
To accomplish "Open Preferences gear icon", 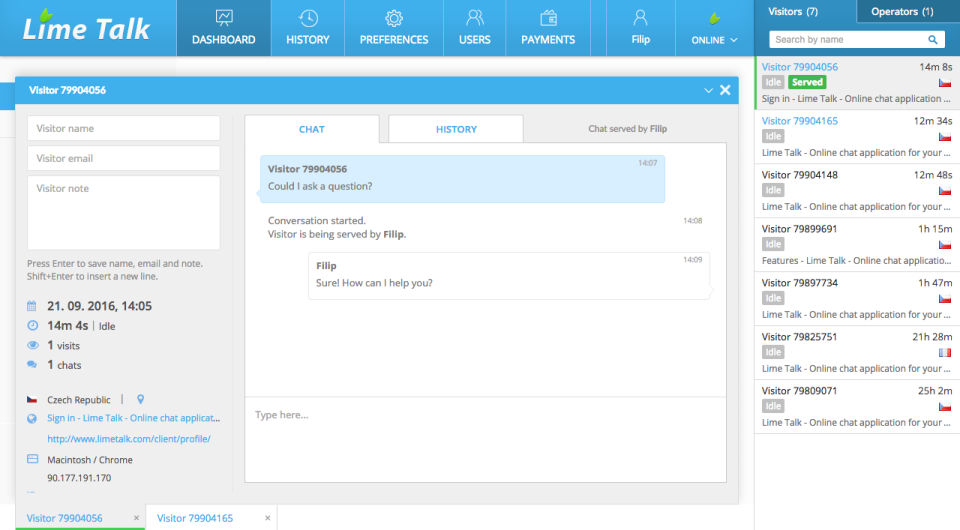I will (x=394, y=18).
